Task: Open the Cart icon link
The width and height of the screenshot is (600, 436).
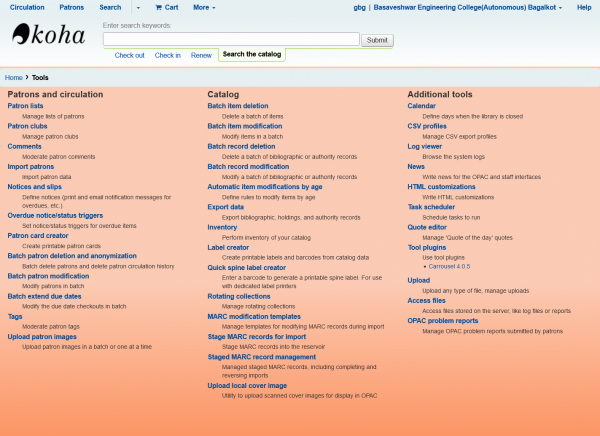Action: (166, 7)
